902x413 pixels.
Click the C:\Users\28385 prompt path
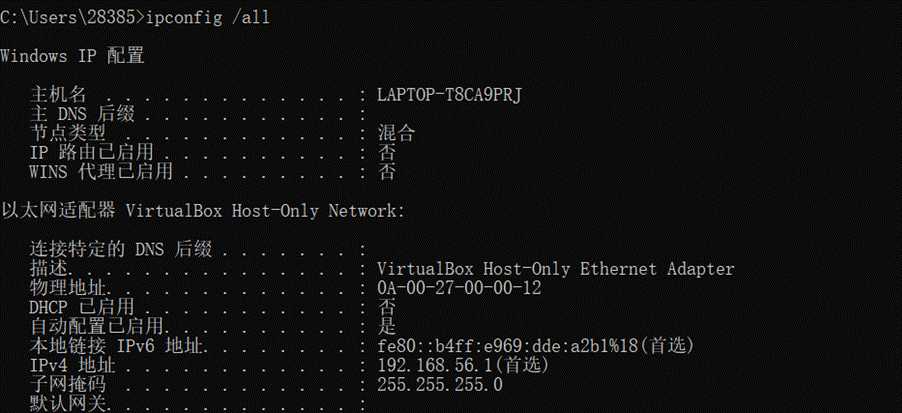coord(69,18)
